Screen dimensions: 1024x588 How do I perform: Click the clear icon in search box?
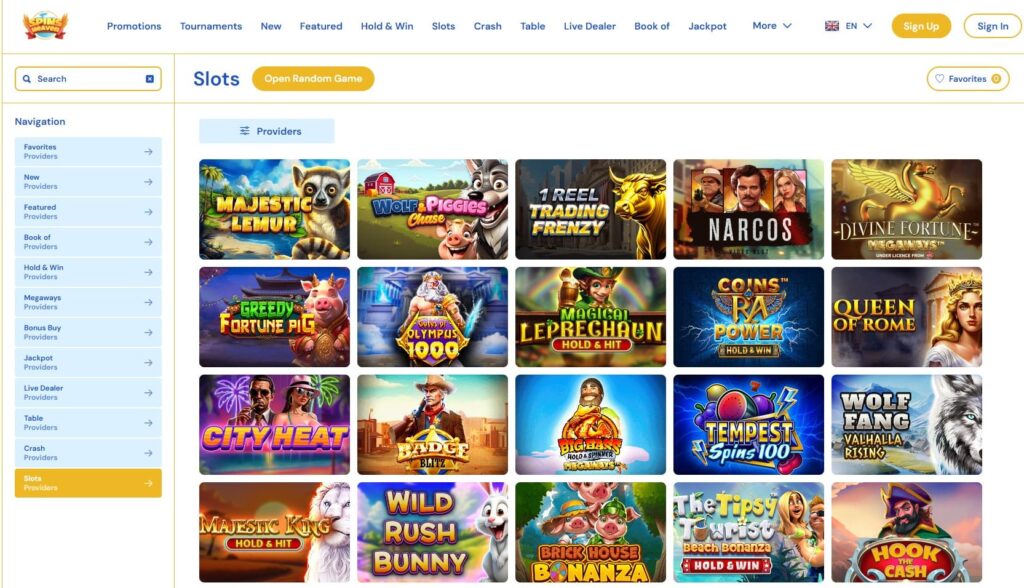point(150,78)
